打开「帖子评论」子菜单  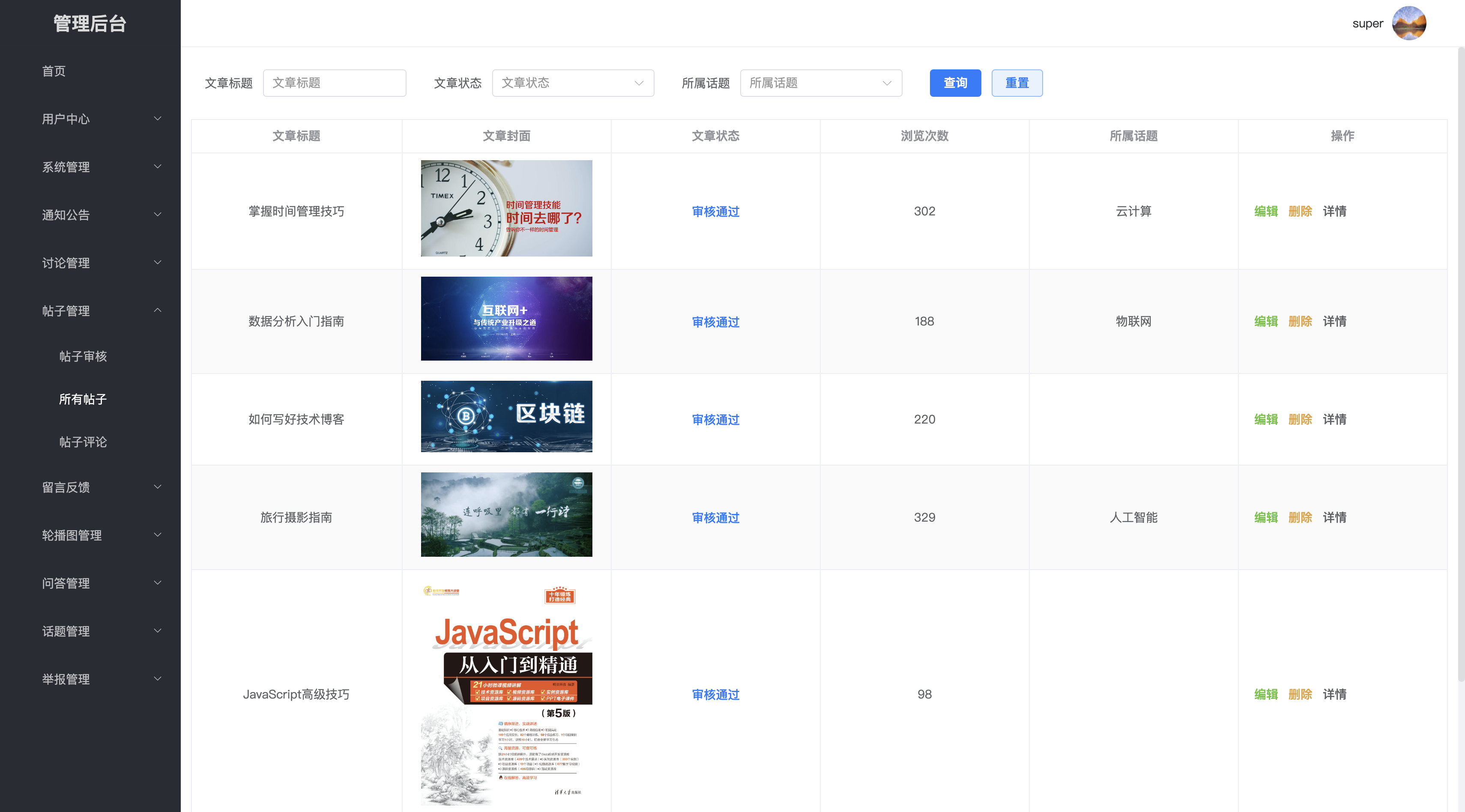[83, 442]
